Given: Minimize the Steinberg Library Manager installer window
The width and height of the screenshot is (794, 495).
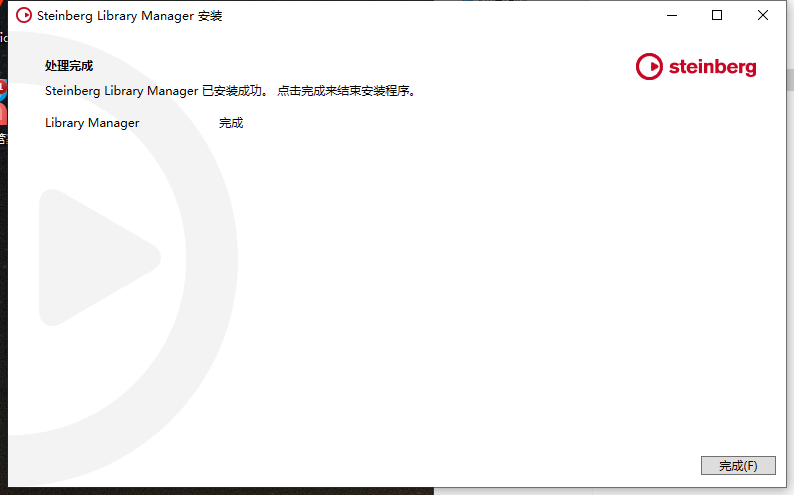Looking at the screenshot, I should pyautogui.click(x=672, y=16).
